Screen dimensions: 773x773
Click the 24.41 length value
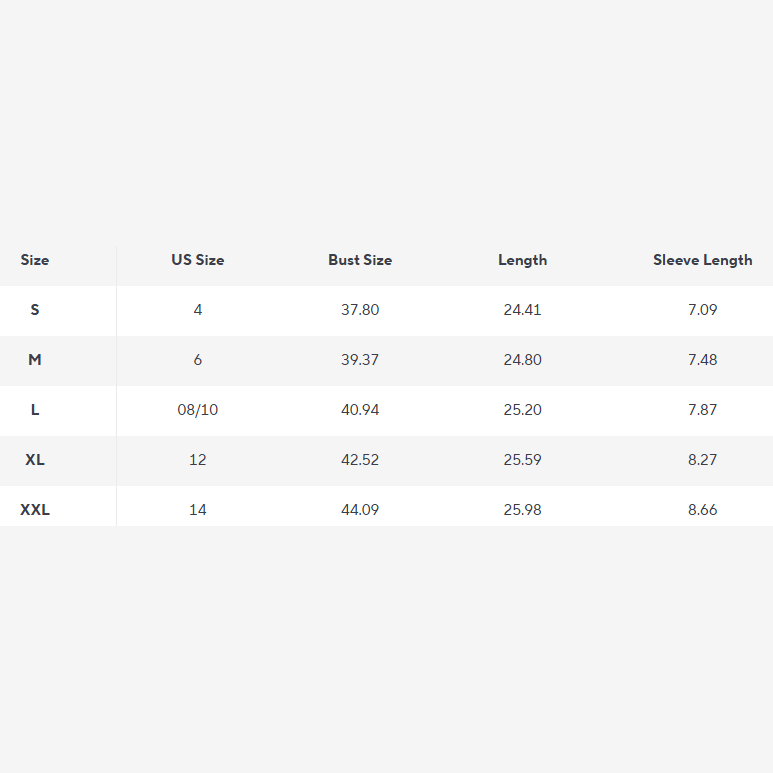523,310
